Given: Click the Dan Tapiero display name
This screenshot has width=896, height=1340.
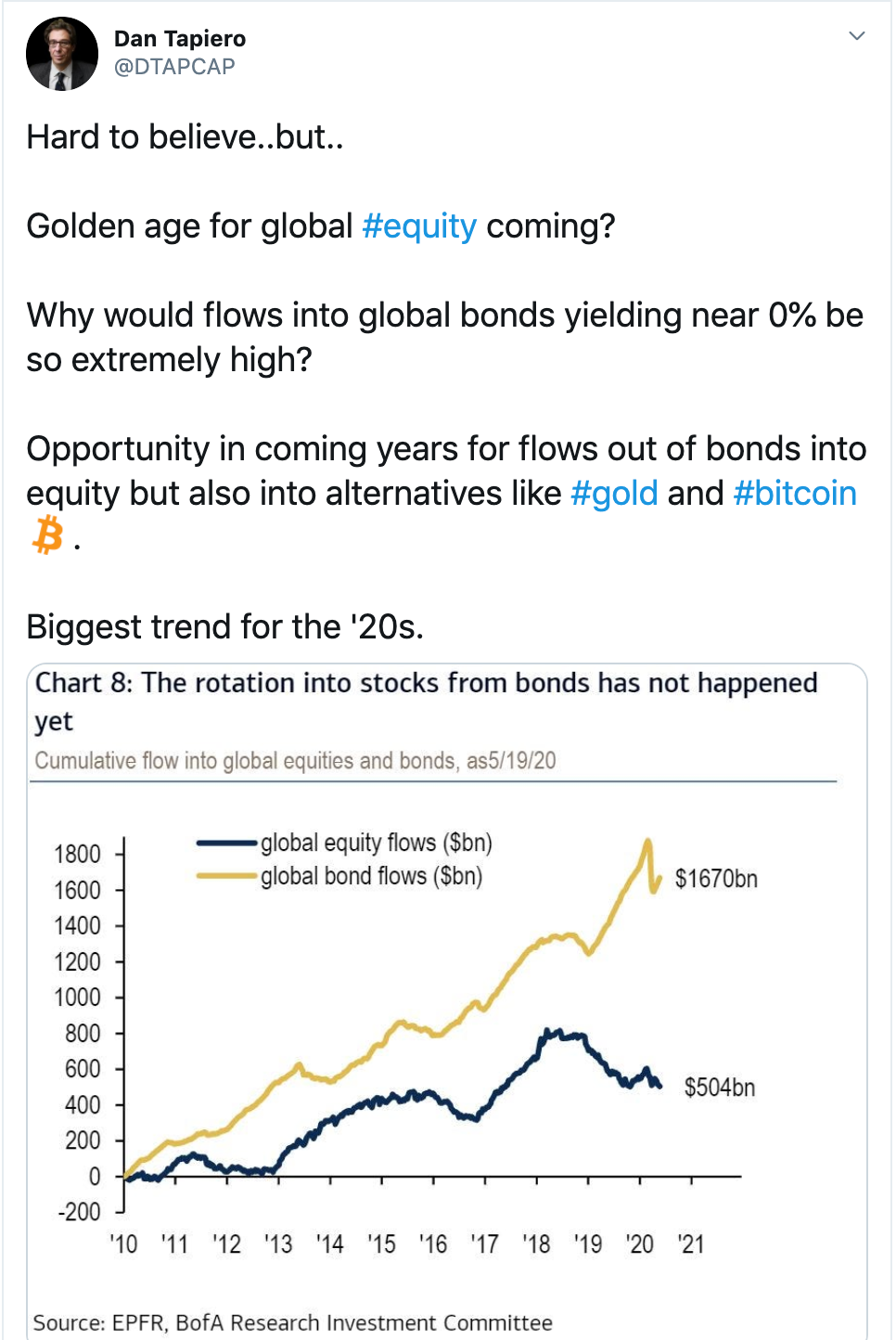Looking at the screenshot, I should point(180,39).
